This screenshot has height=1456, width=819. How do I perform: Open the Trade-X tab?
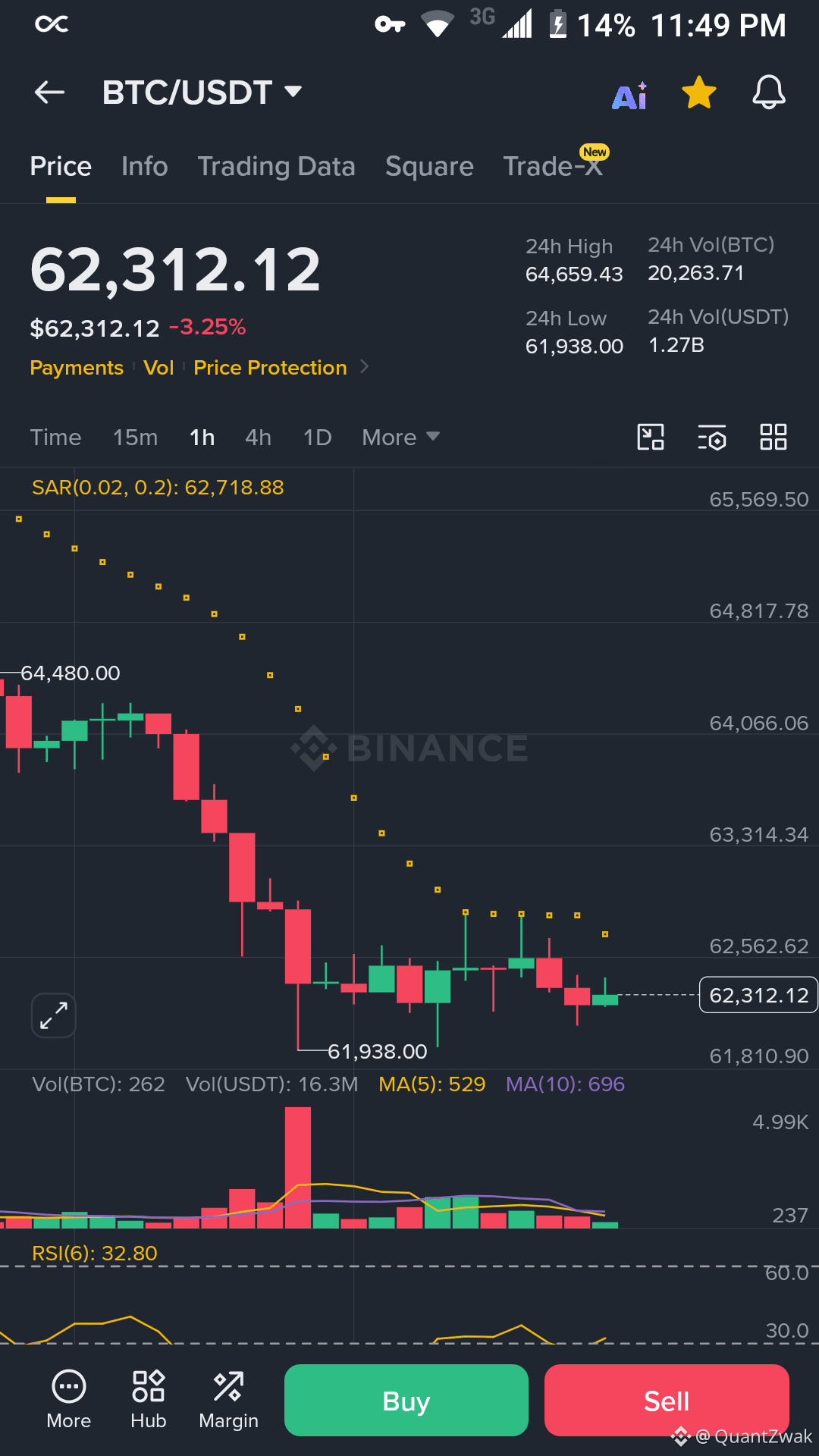pos(554,166)
